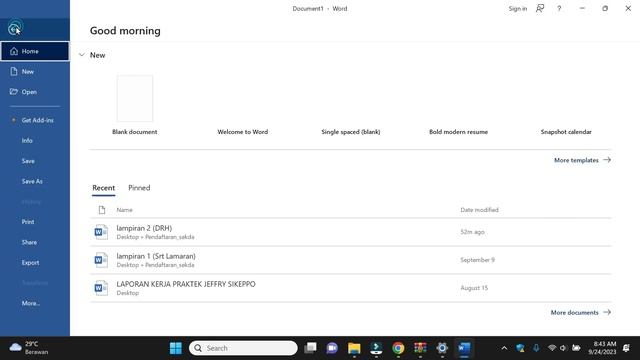Viewport: 640px width, 360px height.
Task: Open the Help question mark icon
Action: [559, 9]
